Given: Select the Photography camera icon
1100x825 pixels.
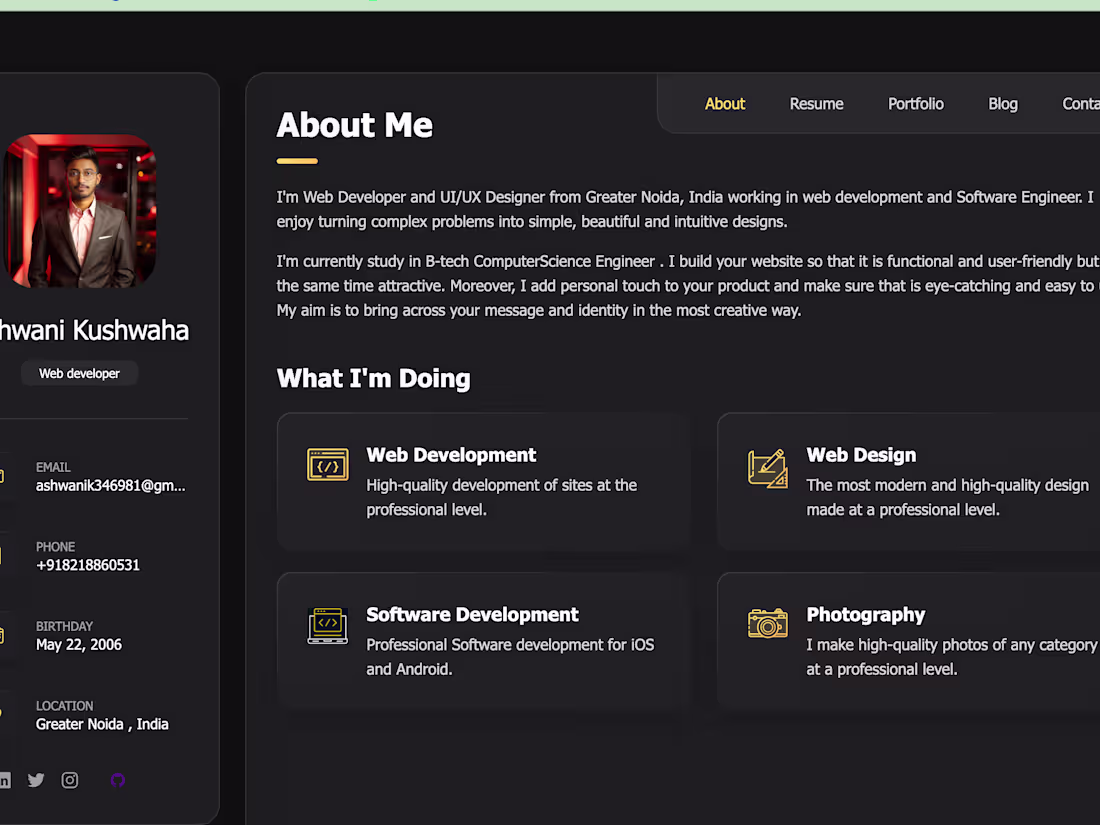Looking at the screenshot, I should point(767,624).
